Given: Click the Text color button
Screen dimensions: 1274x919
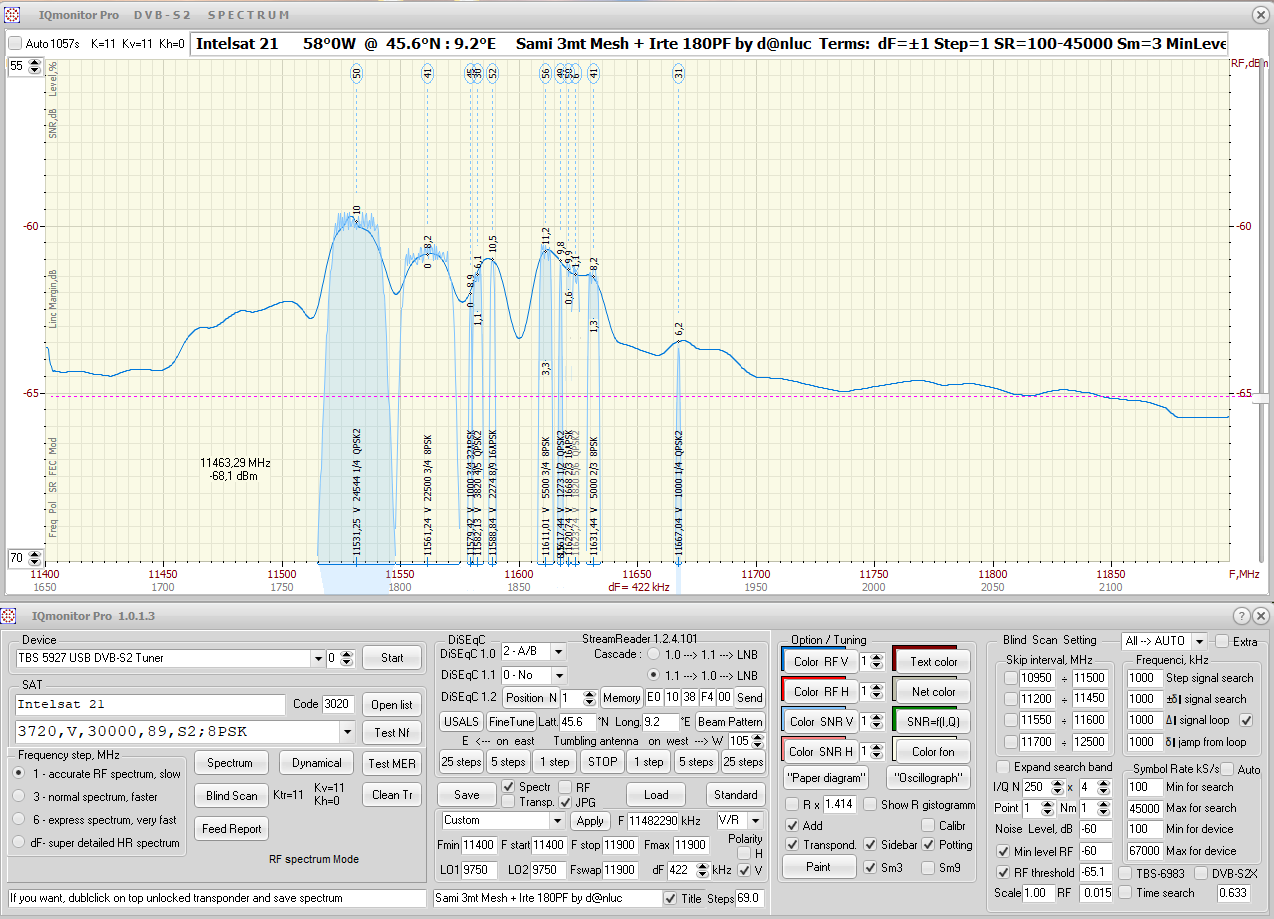Looking at the screenshot, I should [x=933, y=662].
